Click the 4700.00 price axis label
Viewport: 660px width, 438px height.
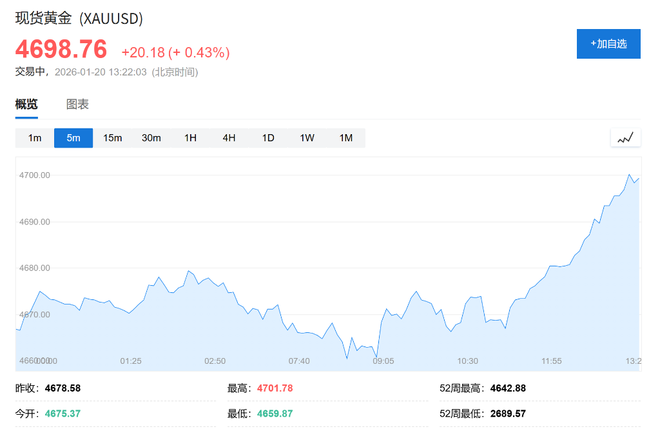coord(35,175)
